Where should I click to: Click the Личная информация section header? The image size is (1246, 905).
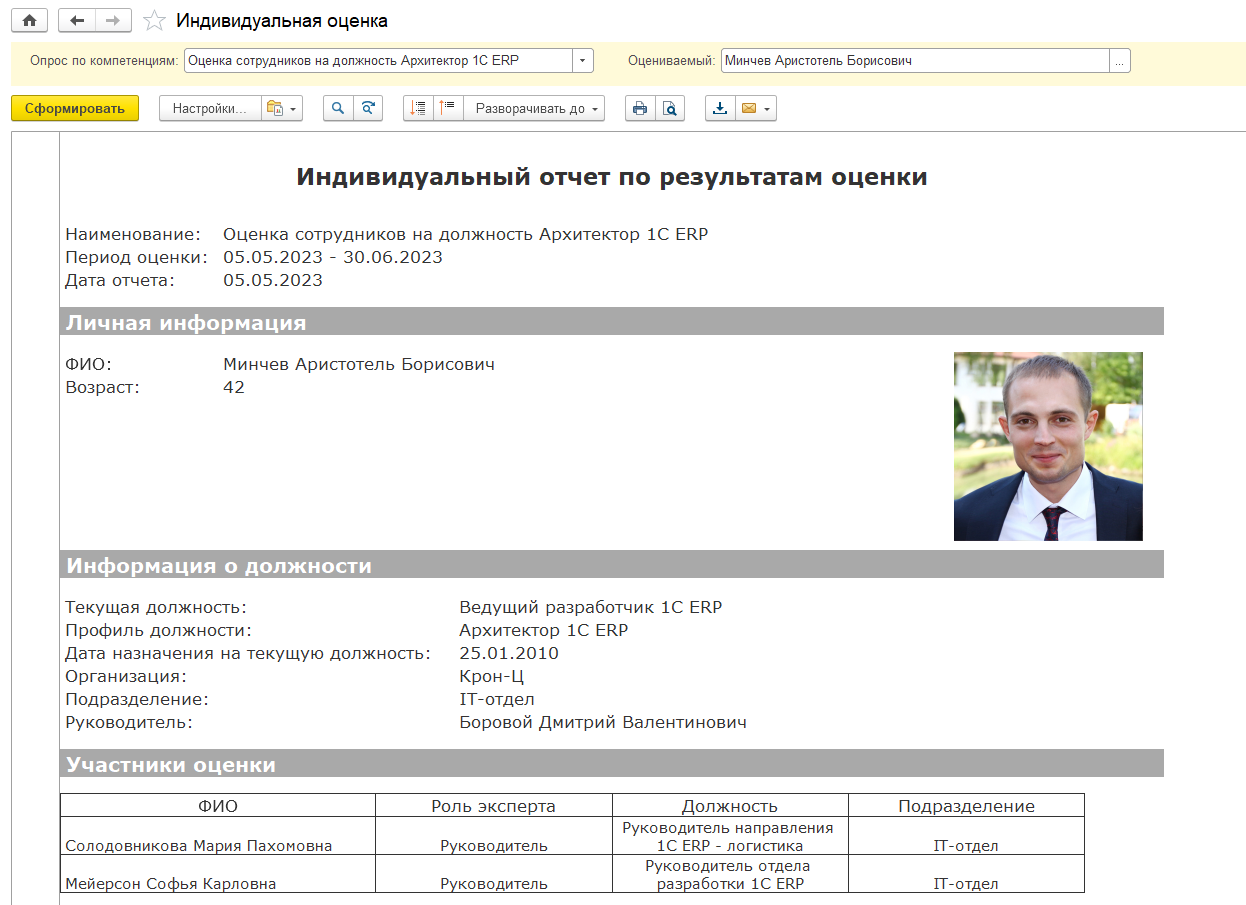click(612, 322)
